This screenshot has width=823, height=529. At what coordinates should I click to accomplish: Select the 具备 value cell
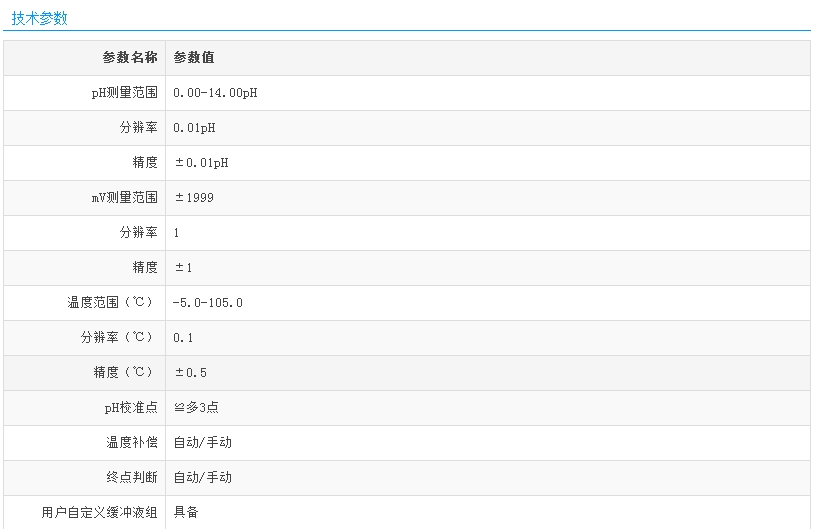click(x=186, y=512)
